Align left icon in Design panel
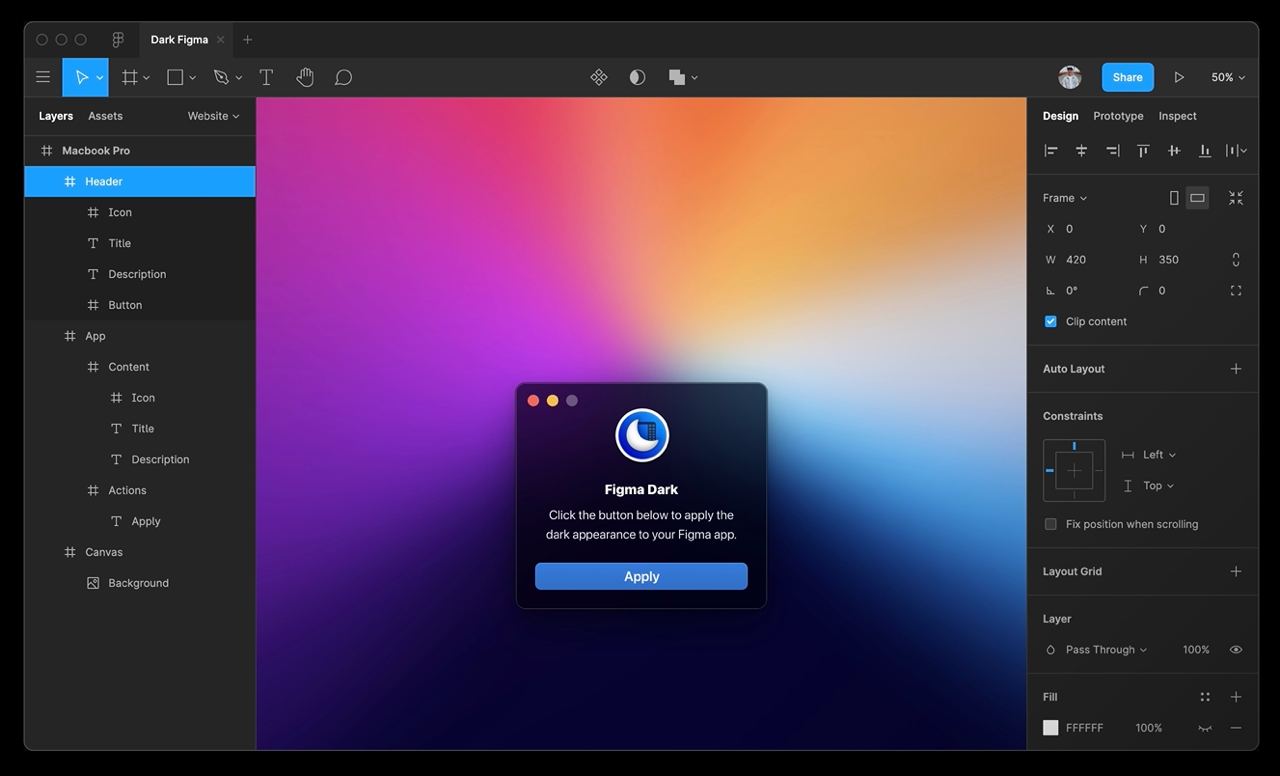 (x=1051, y=150)
